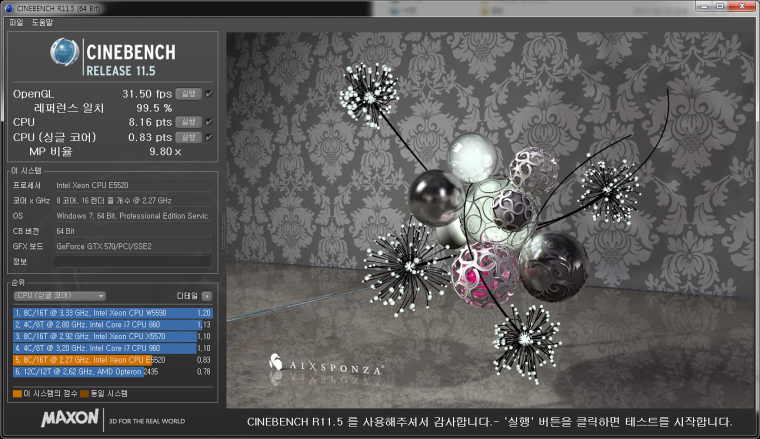Close the Cinebench window
This screenshot has width=760, height=439.
coord(742,6)
